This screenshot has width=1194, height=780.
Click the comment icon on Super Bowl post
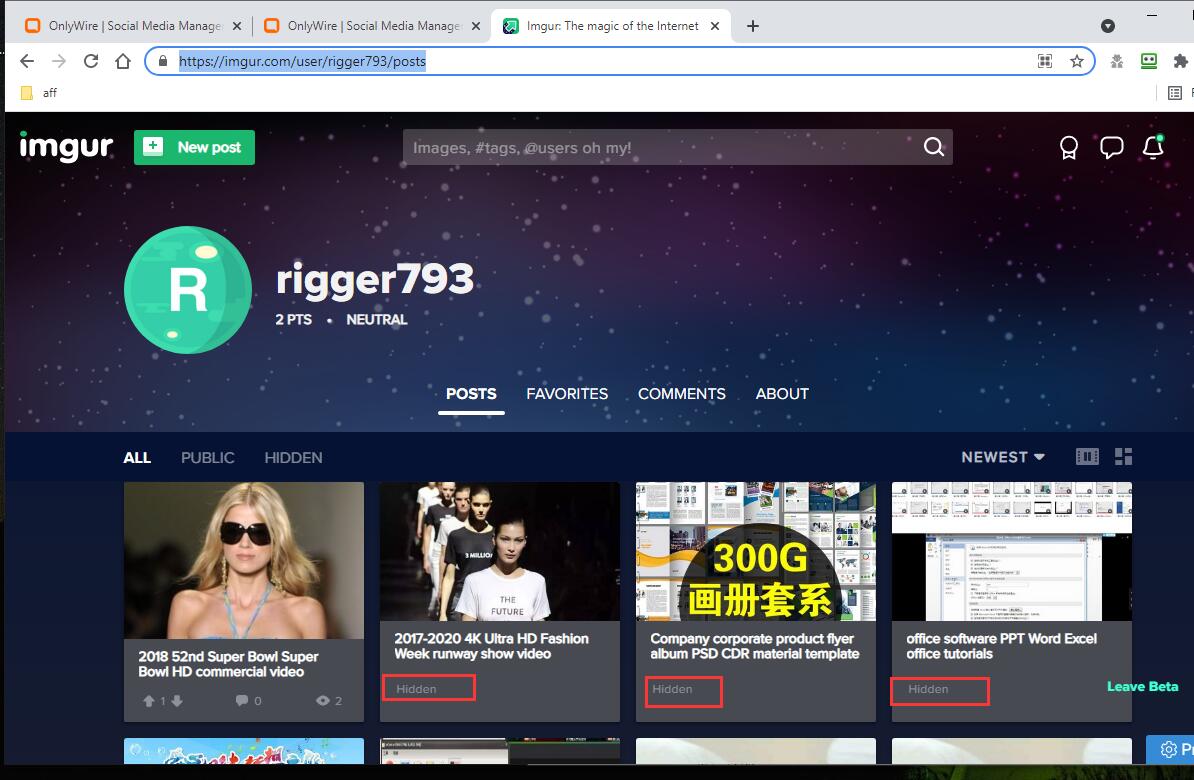(x=242, y=701)
